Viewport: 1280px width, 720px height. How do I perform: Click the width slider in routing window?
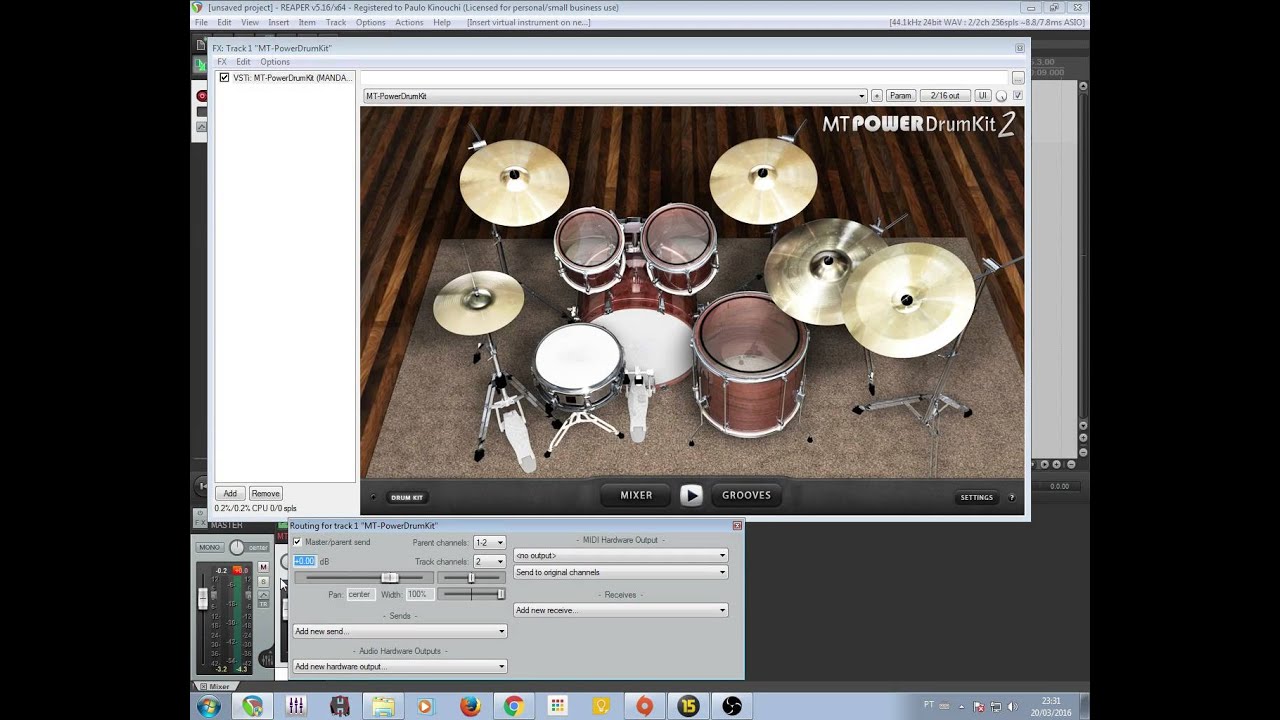[x=473, y=594]
